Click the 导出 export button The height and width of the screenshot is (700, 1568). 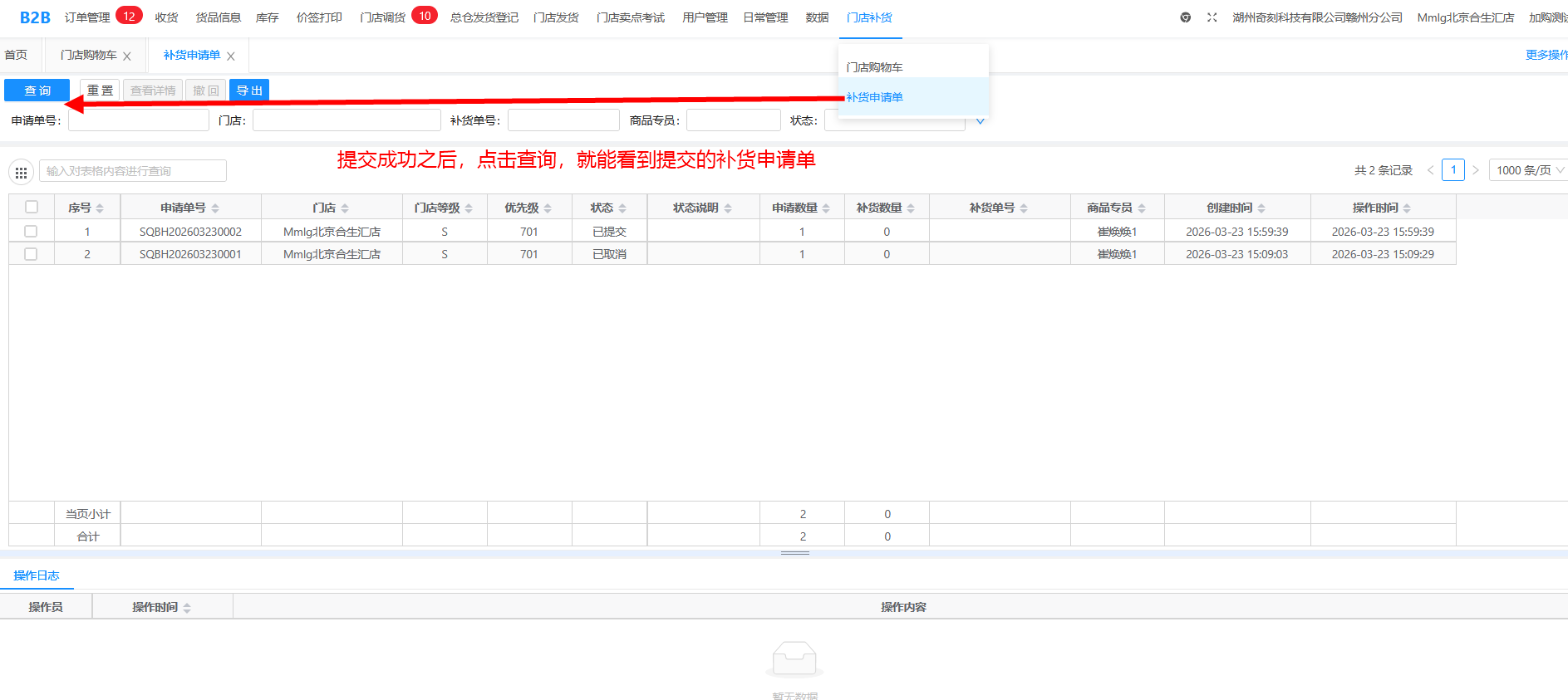click(x=249, y=91)
